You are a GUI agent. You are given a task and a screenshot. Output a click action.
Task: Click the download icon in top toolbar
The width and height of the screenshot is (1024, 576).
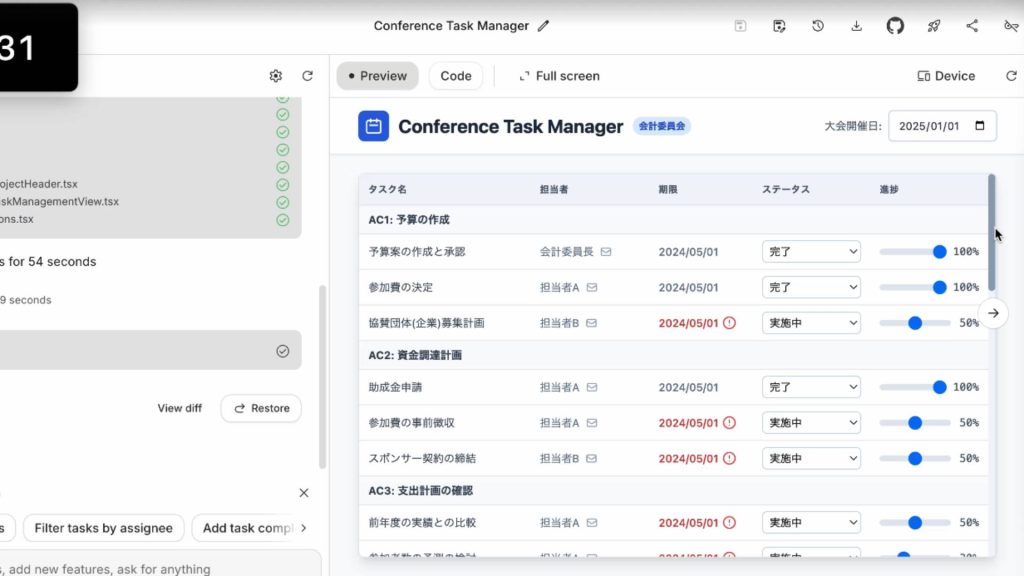point(856,26)
